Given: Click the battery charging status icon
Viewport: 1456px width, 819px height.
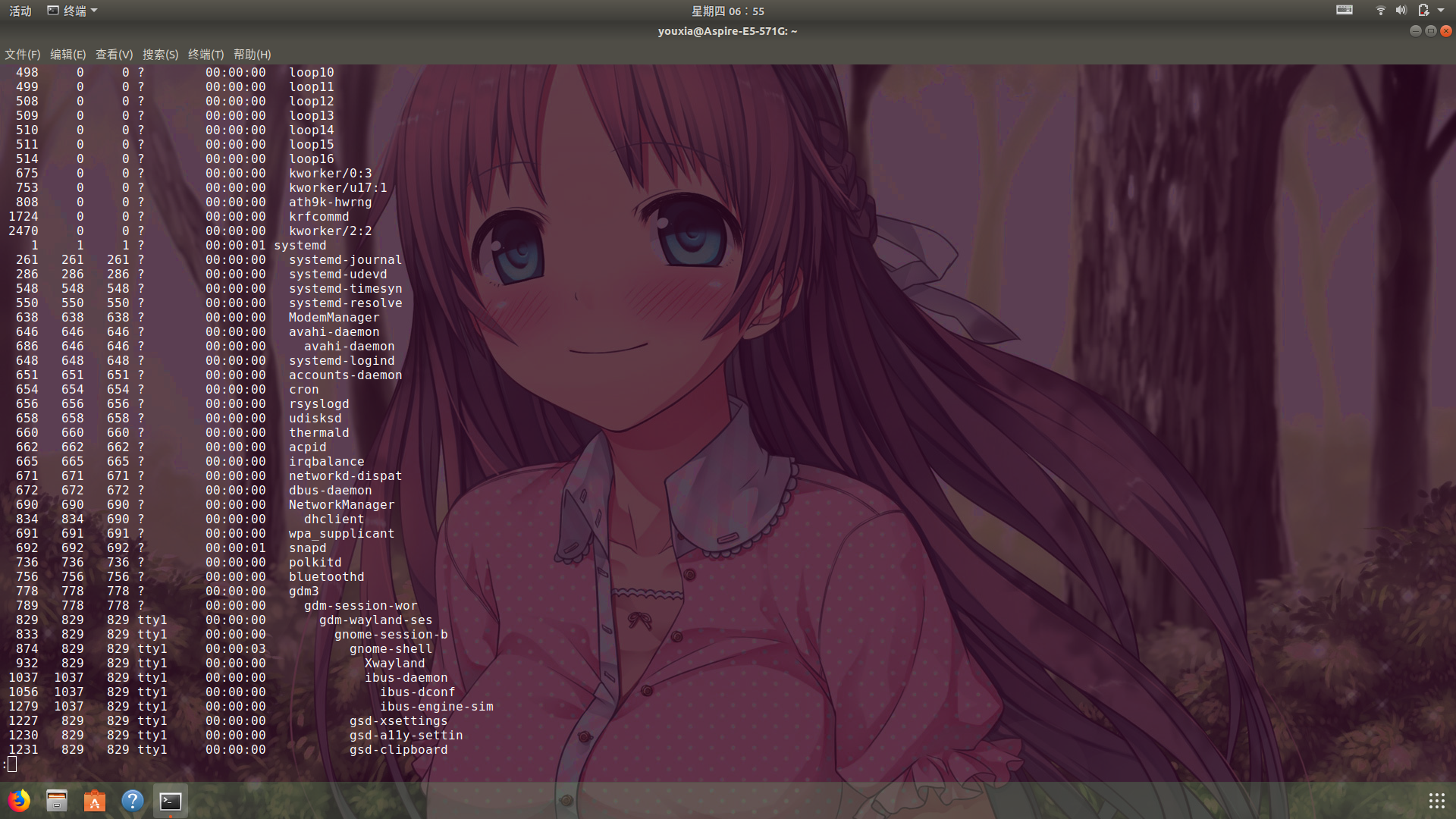Looking at the screenshot, I should pyautogui.click(x=1423, y=11).
